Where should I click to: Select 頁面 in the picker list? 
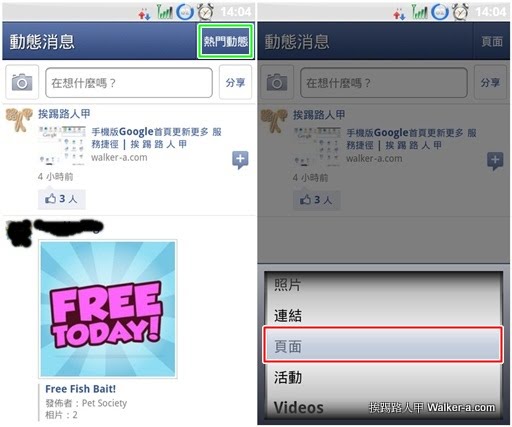(x=382, y=345)
